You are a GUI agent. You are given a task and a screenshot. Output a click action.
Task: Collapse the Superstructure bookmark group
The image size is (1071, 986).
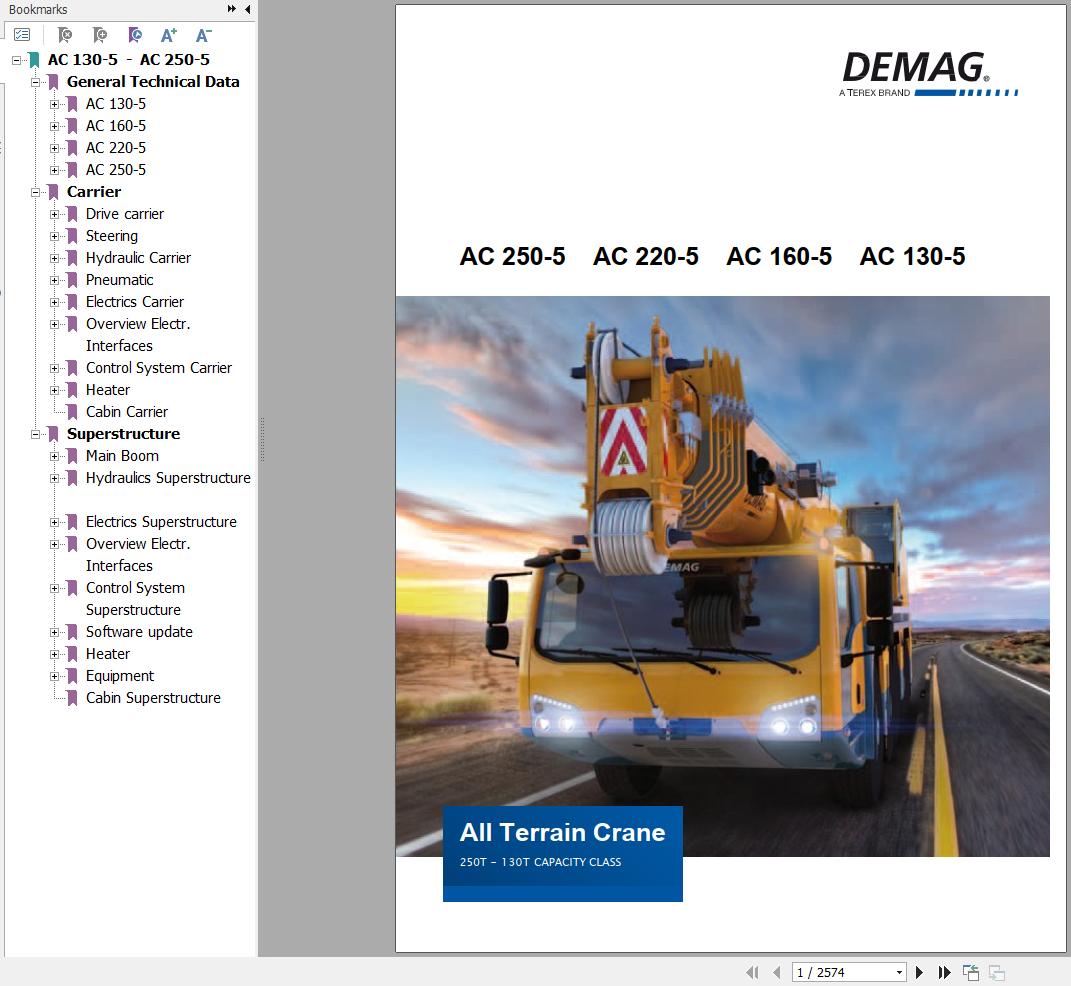coord(36,434)
